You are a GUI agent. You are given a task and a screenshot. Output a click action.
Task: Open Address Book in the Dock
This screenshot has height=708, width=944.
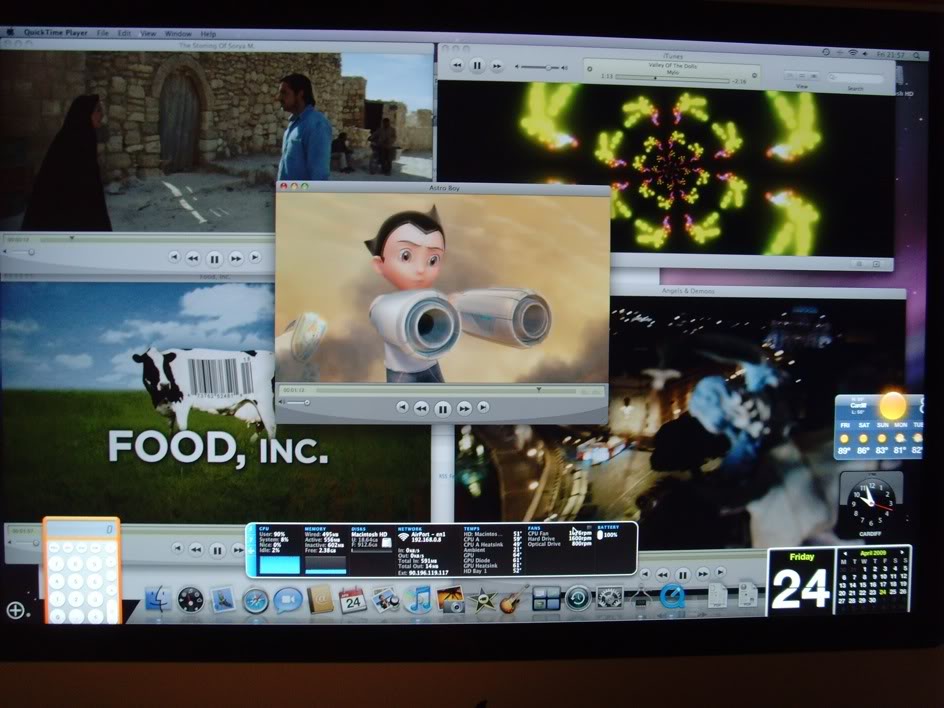coord(320,600)
